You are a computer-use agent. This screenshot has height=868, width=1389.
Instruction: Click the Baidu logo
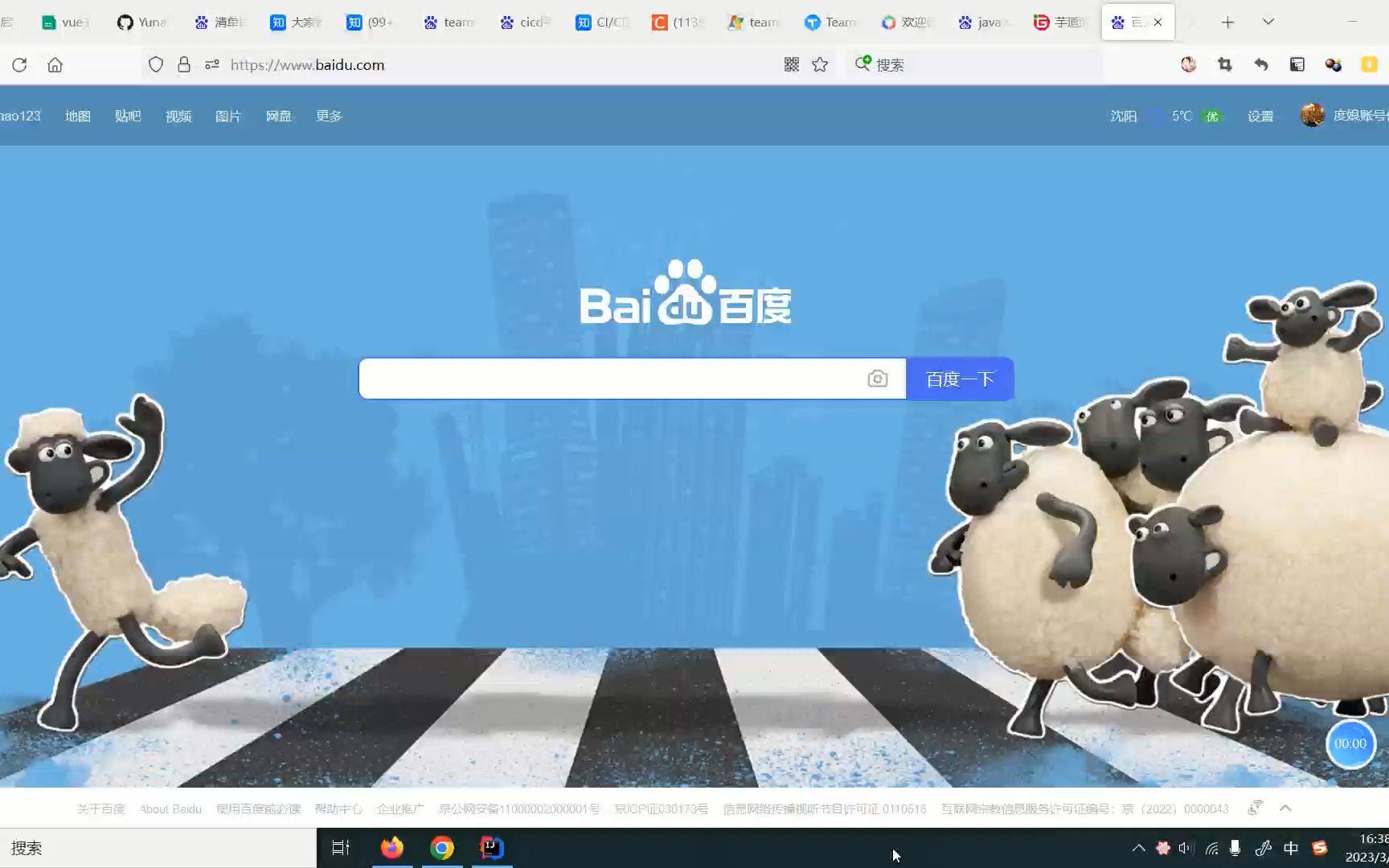click(686, 293)
